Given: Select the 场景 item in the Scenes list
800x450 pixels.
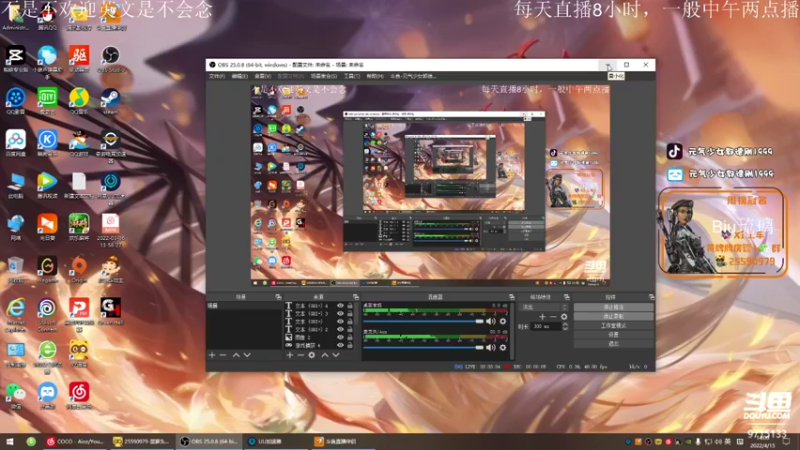Looking at the screenshot, I should (x=244, y=306).
